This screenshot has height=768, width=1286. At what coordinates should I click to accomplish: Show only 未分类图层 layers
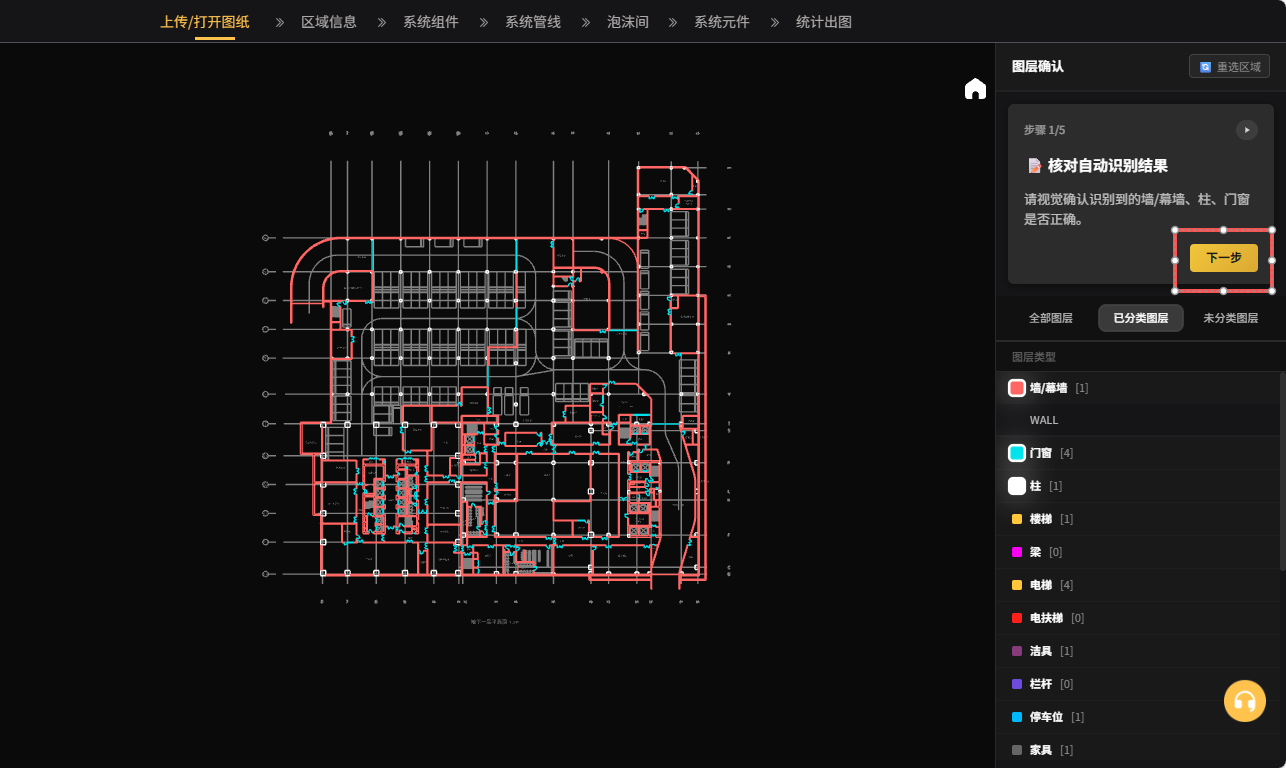click(x=1230, y=318)
